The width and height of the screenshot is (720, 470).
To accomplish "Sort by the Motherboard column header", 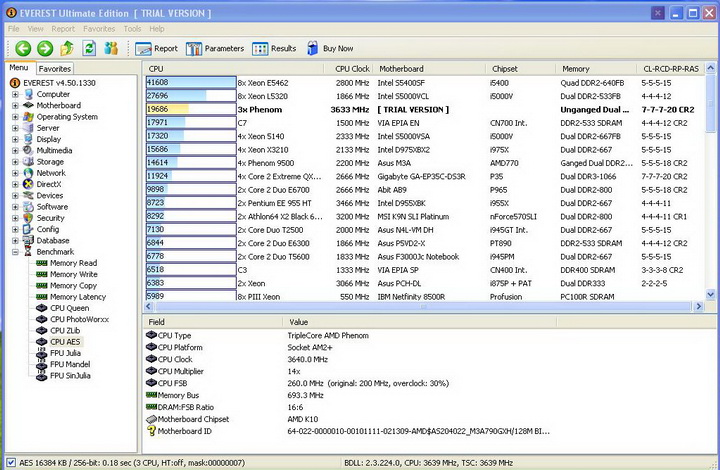I will click(x=429, y=68).
